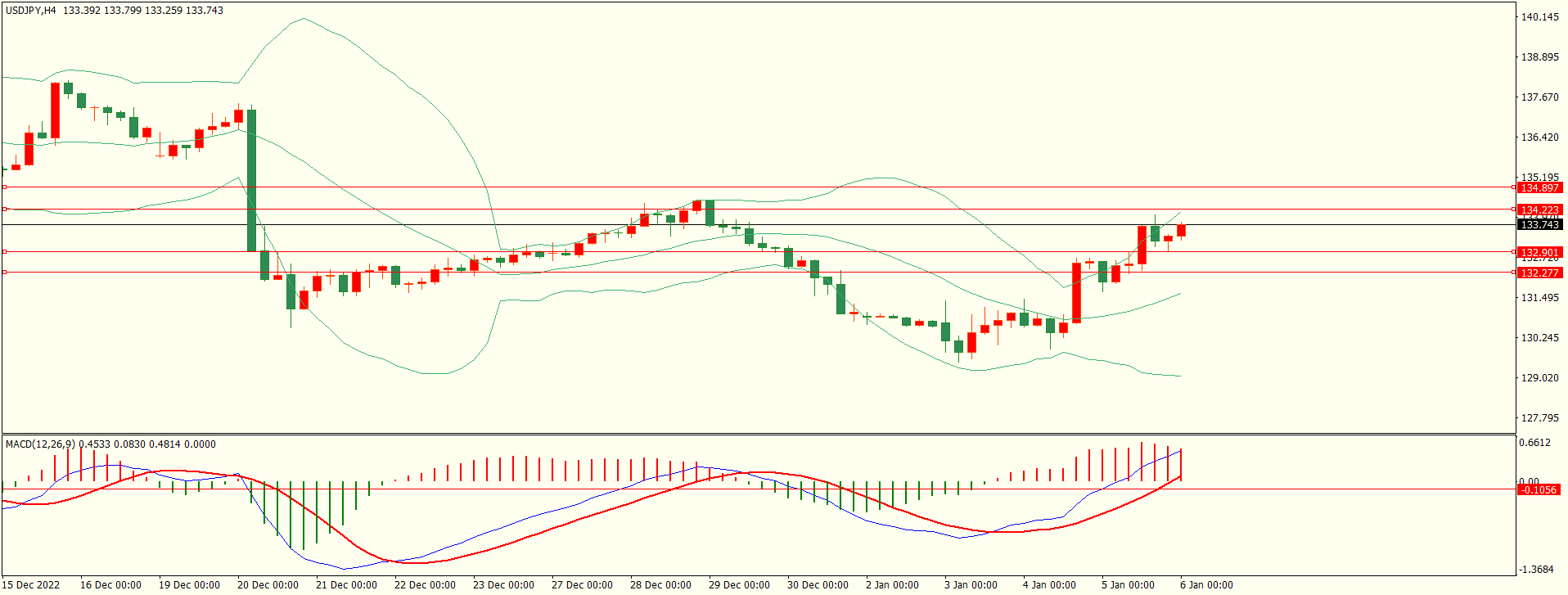Click the 28 Dec 00:00 date label
The height and width of the screenshot is (595, 1568).
coord(660,585)
